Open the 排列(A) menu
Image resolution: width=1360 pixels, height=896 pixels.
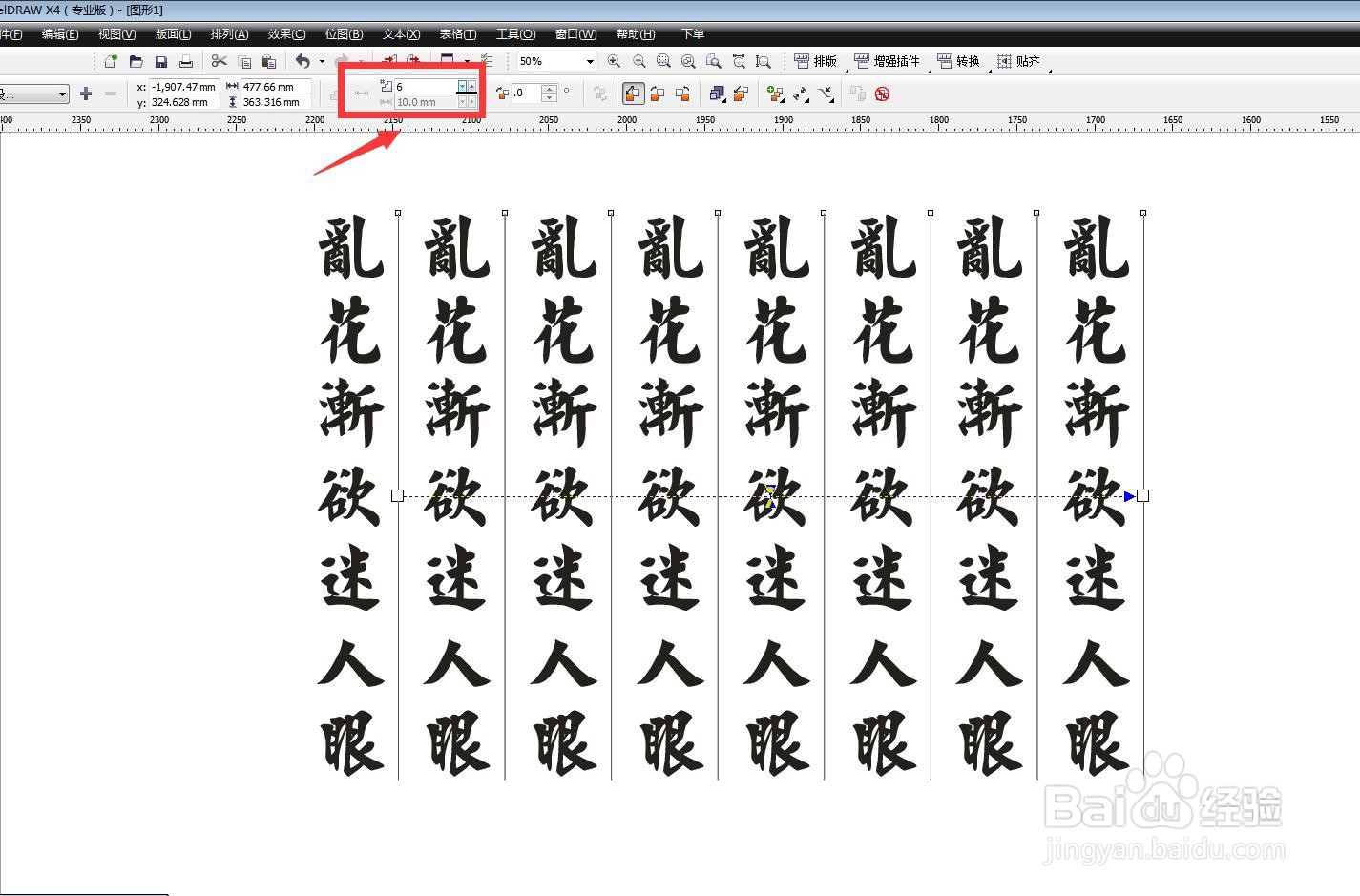pyautogui.click(x=229, y=33)
